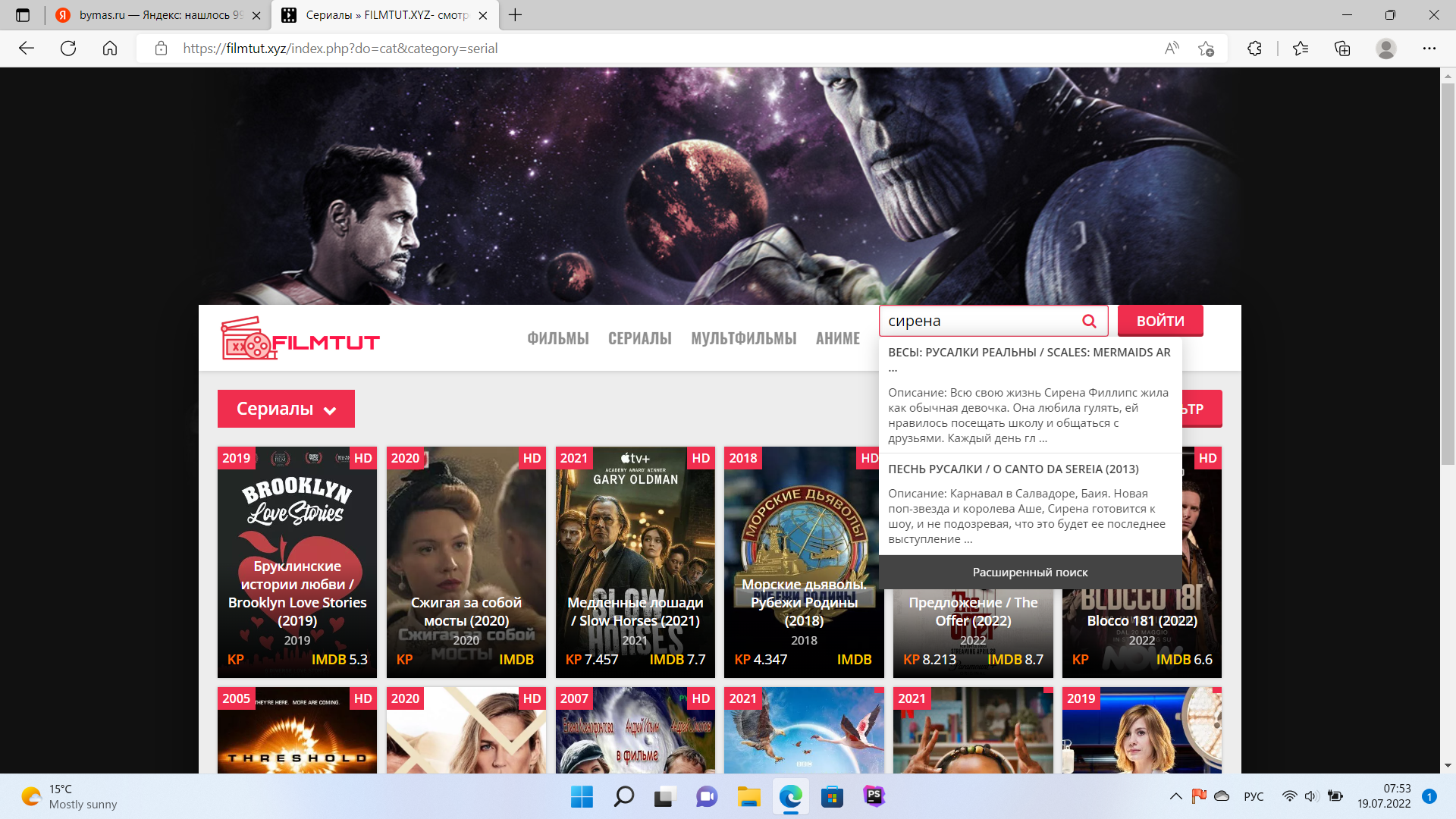This screenshot has width=1456, height=819.
Task: Click the search magnifier icon in the search box
Action: pyautogui.click(x=1089, y=321)
